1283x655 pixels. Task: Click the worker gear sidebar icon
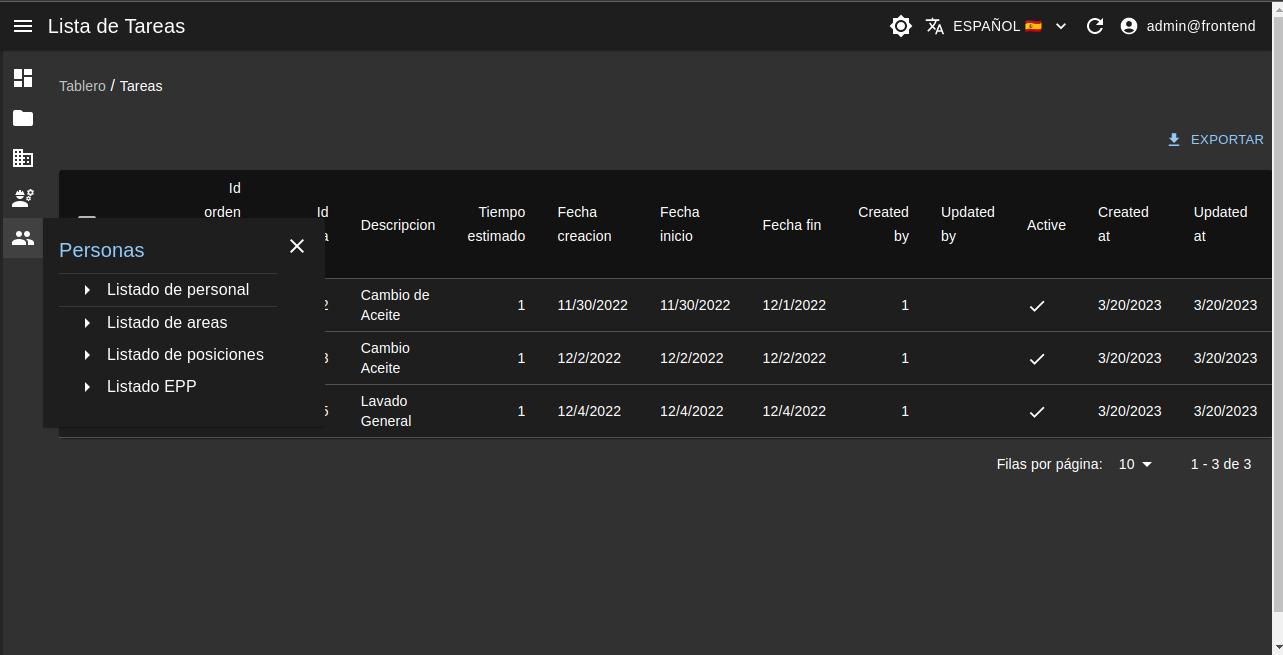(x=23, y=198)
